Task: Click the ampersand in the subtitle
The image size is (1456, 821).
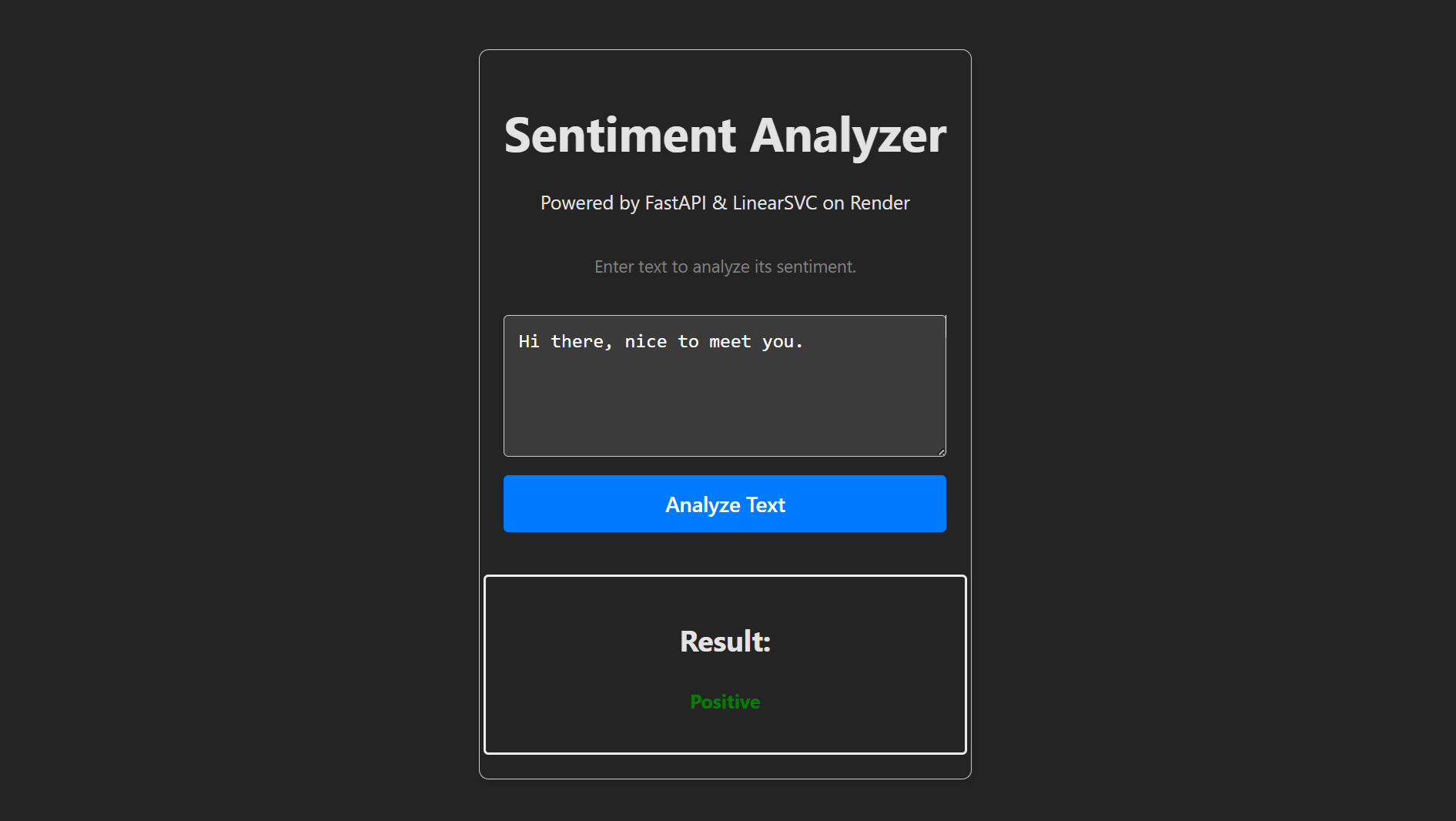Action: [719, 203]
